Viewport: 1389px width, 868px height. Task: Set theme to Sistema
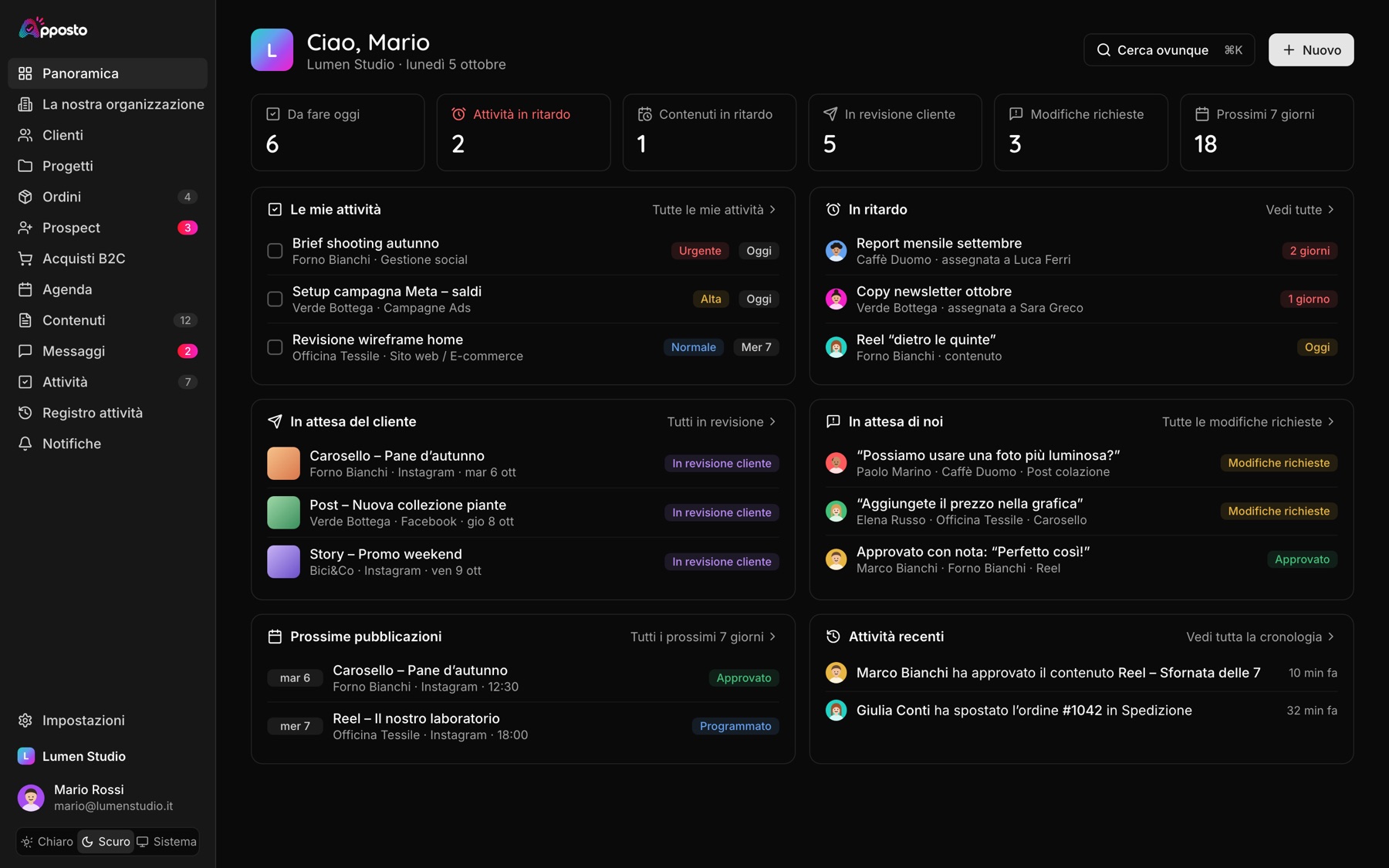(167, 842)
